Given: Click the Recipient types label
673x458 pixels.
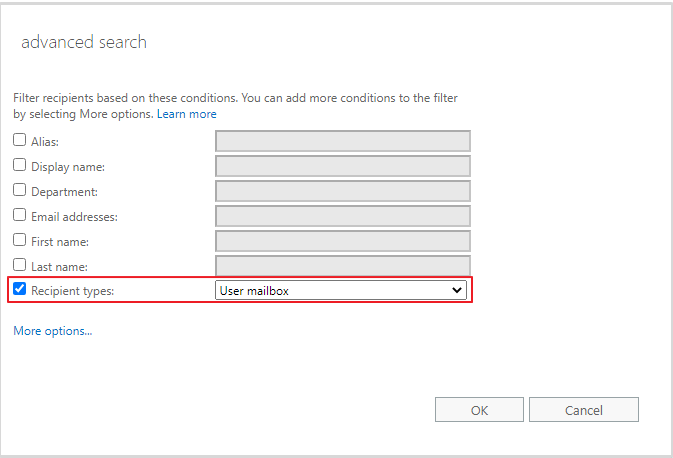Looking at the screenshot, I should pyautogui.click(x=73, y=291).
